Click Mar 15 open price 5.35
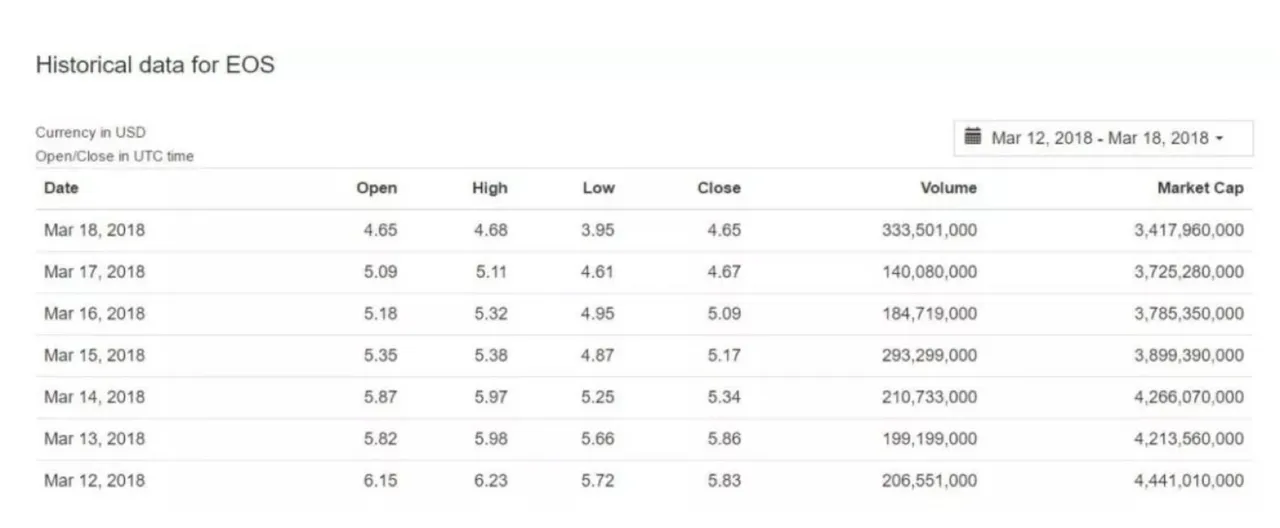This screenshot has height=528, width=1280. [x=381, y=355]
